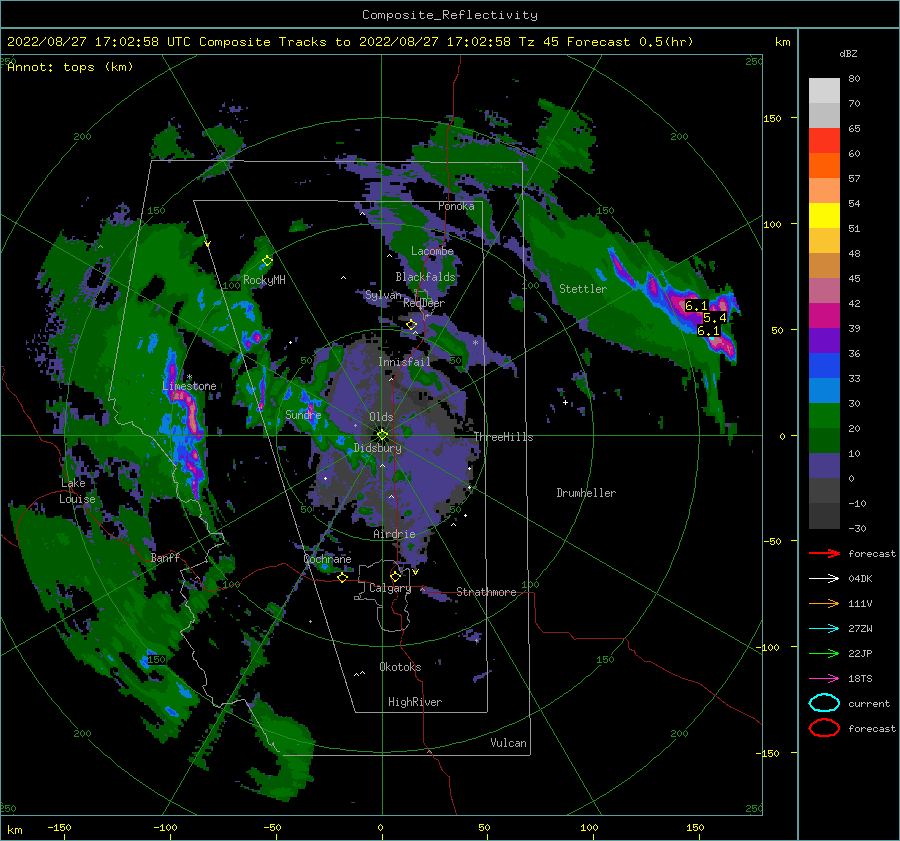Click yellow diamond marker above Calgary label
Image resolution: width=900 pixels, height=841 pixels.
(x=395, y=576)
